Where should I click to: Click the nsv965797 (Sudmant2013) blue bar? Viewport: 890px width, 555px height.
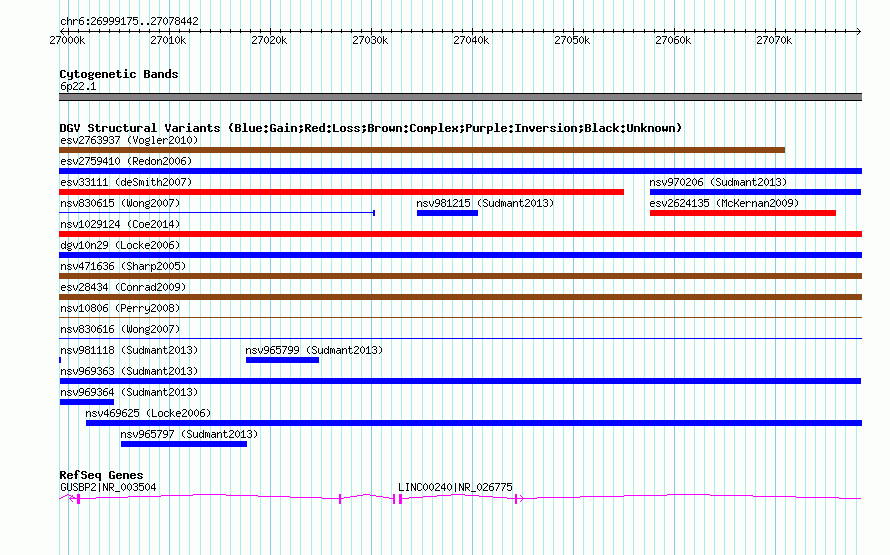[184, 444]
